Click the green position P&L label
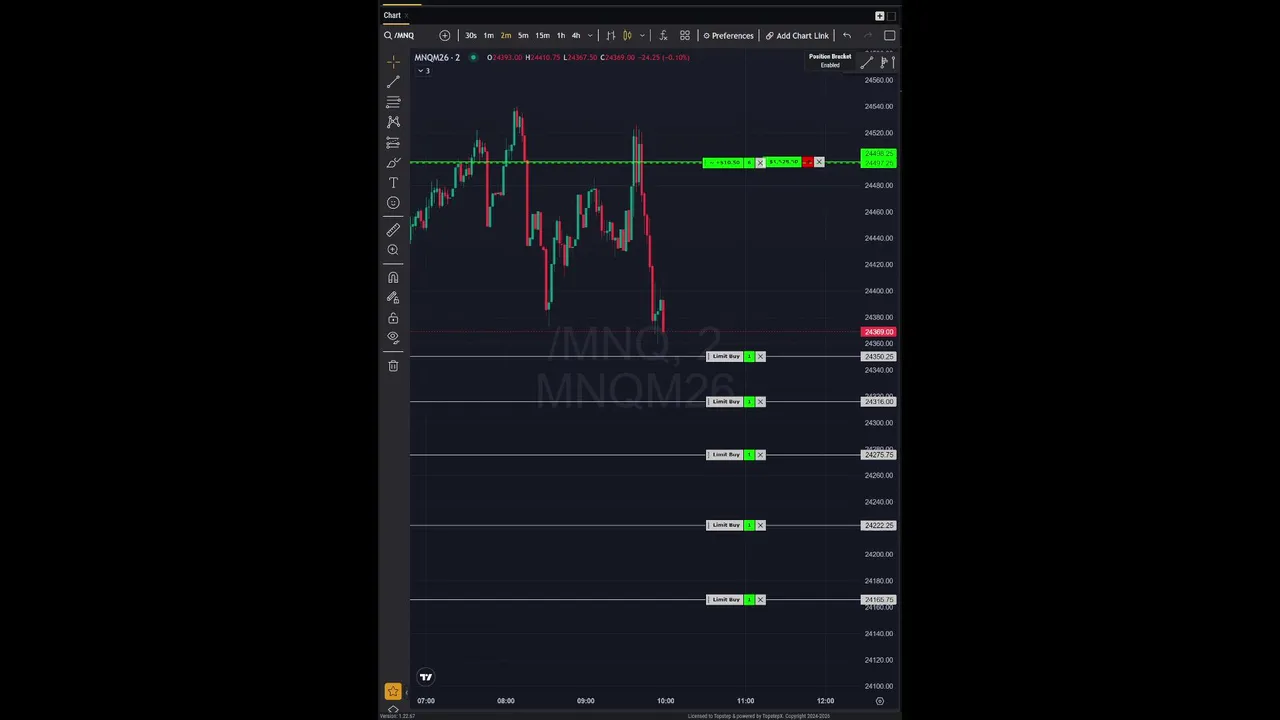1280x720 pixels. 724,162
